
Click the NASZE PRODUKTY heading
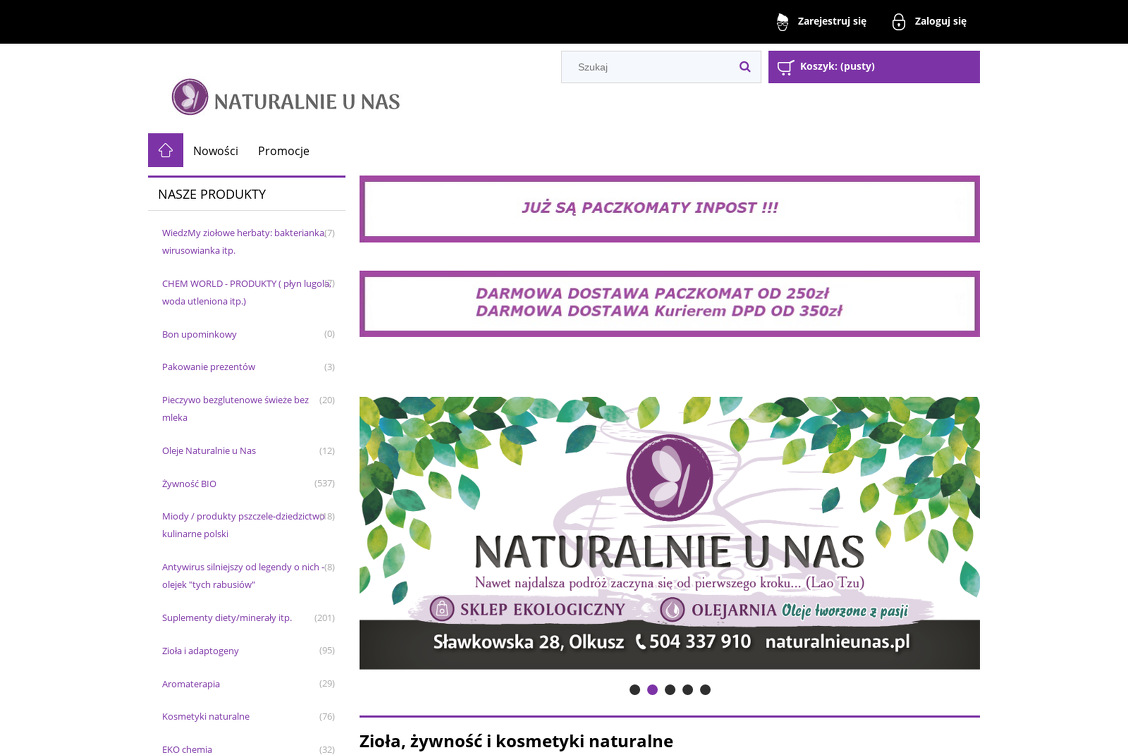[x=212, y=194]
